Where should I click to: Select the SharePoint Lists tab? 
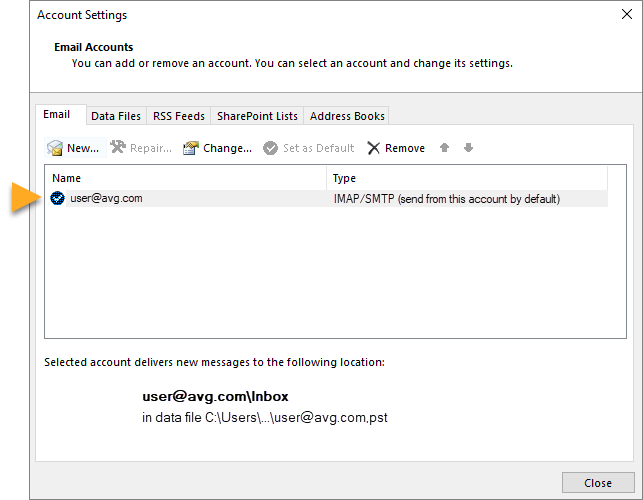pos(255,116)
